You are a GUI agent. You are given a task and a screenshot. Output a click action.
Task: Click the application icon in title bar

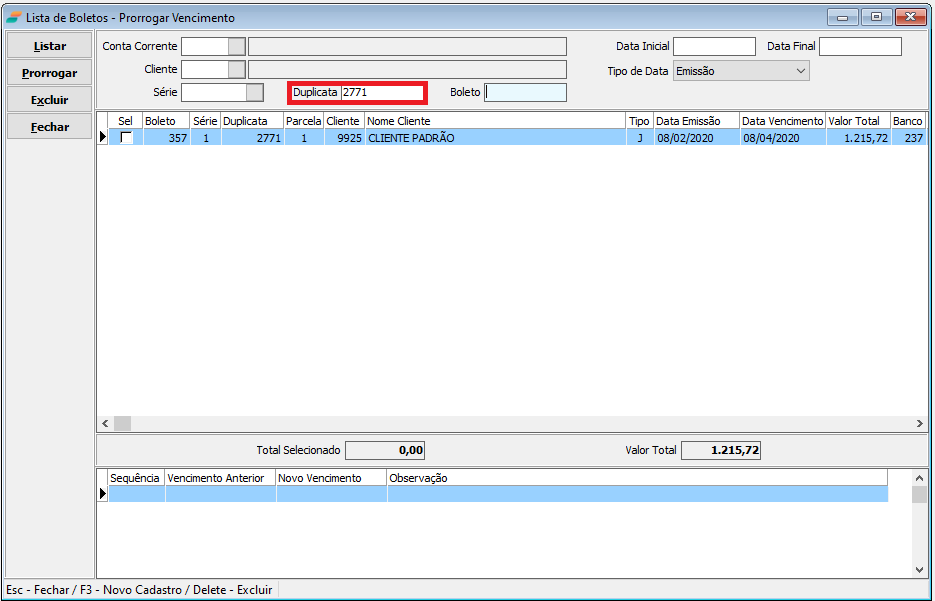13,17
